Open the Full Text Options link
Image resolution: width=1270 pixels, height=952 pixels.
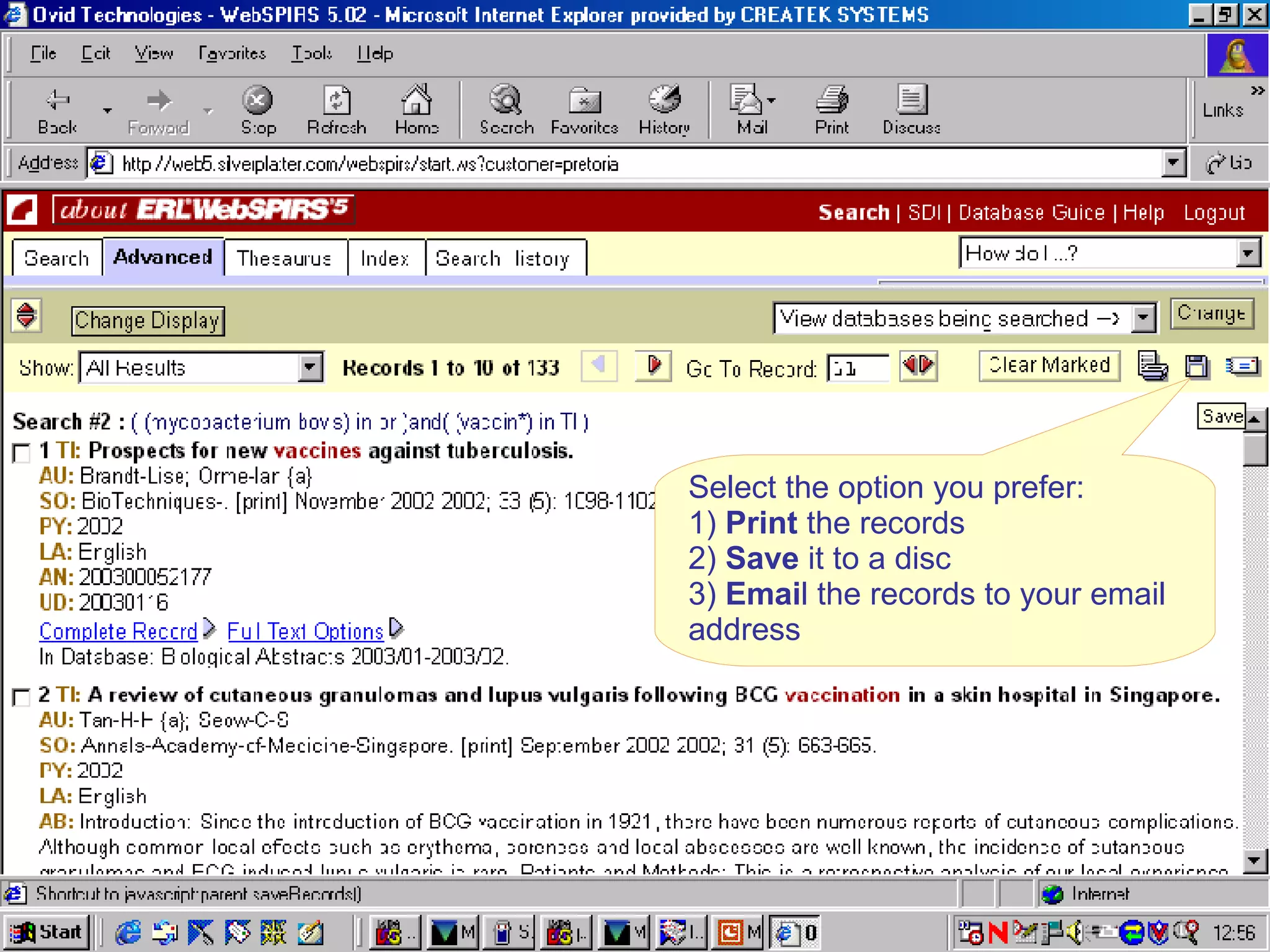coord(305,631)
